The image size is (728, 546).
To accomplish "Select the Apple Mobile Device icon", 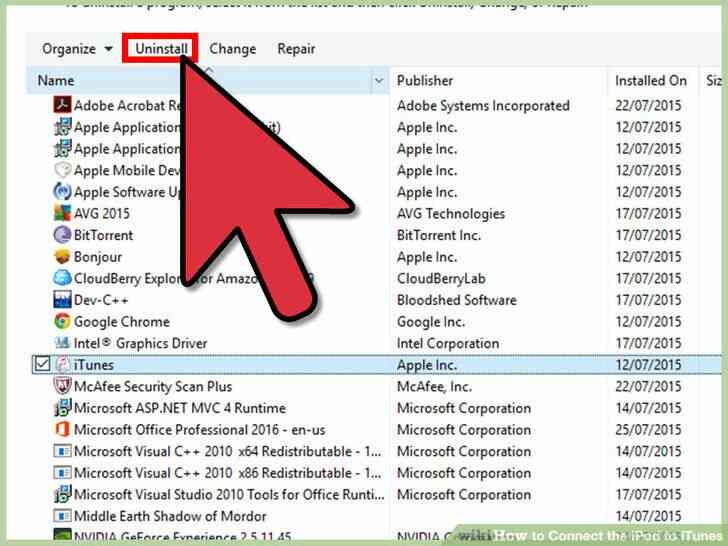I will pyautogui.click(x=62, y=170).
